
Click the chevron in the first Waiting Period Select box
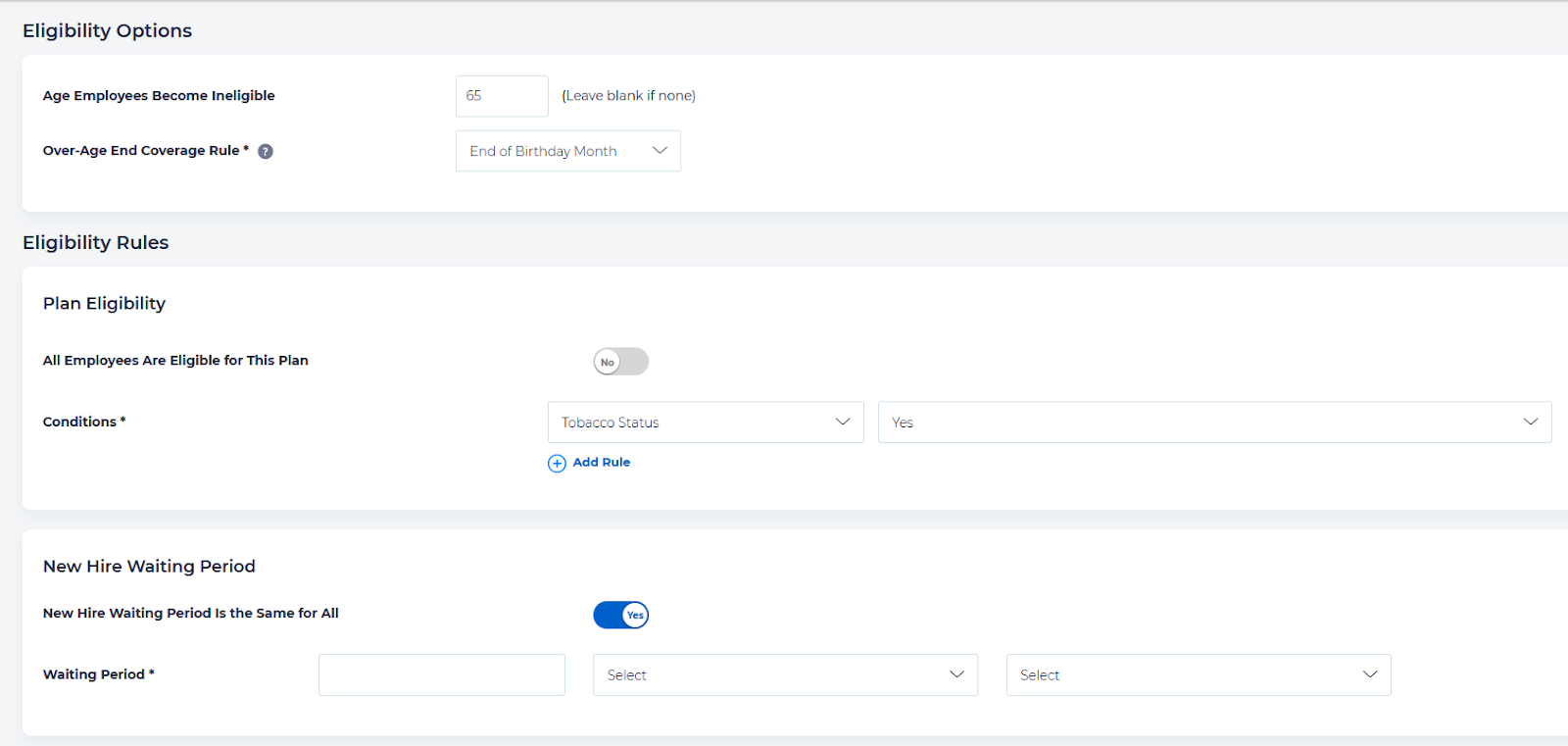tap(956, 674)
